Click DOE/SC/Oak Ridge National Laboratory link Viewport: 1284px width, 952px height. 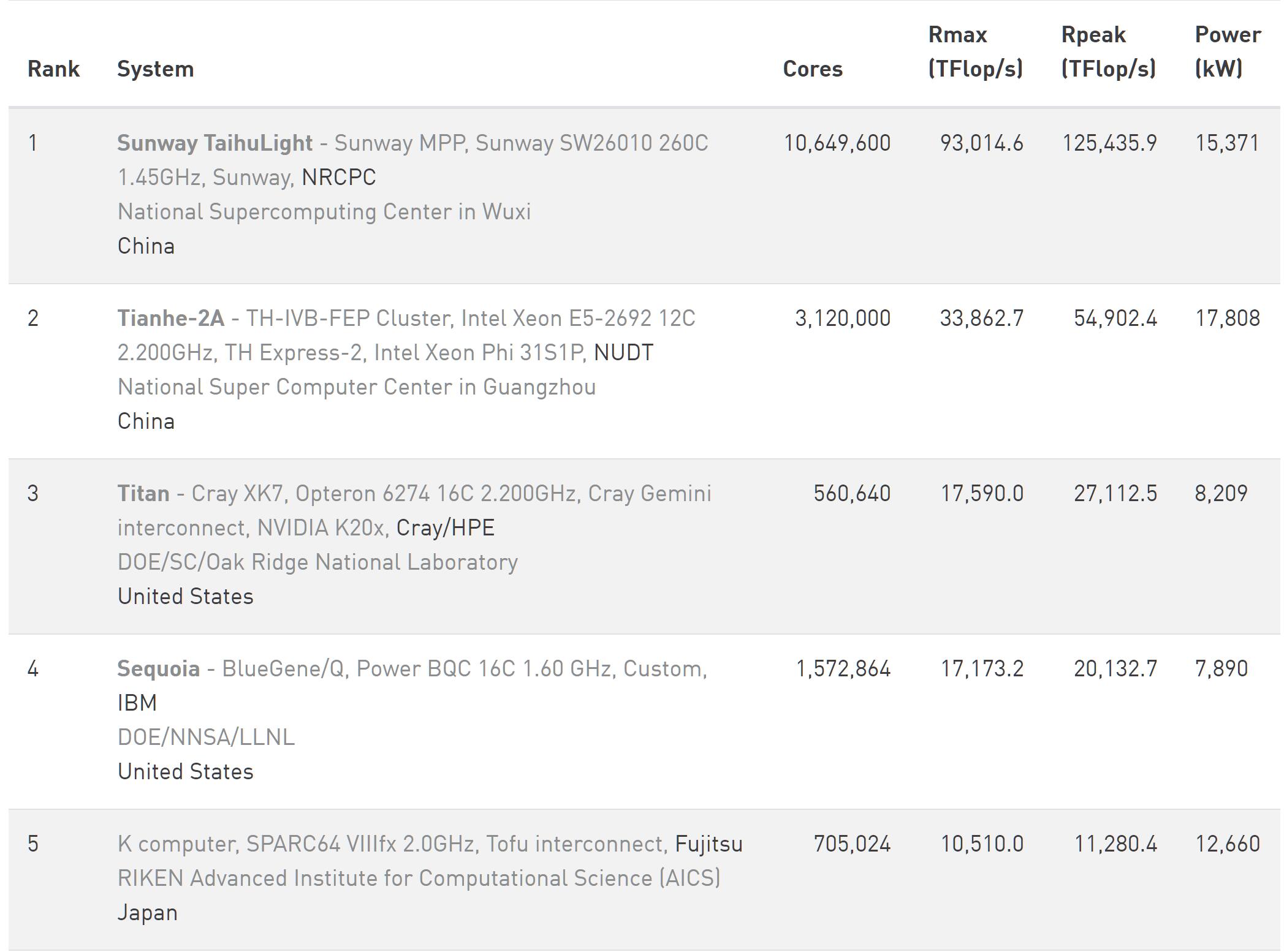click(317, 562)
